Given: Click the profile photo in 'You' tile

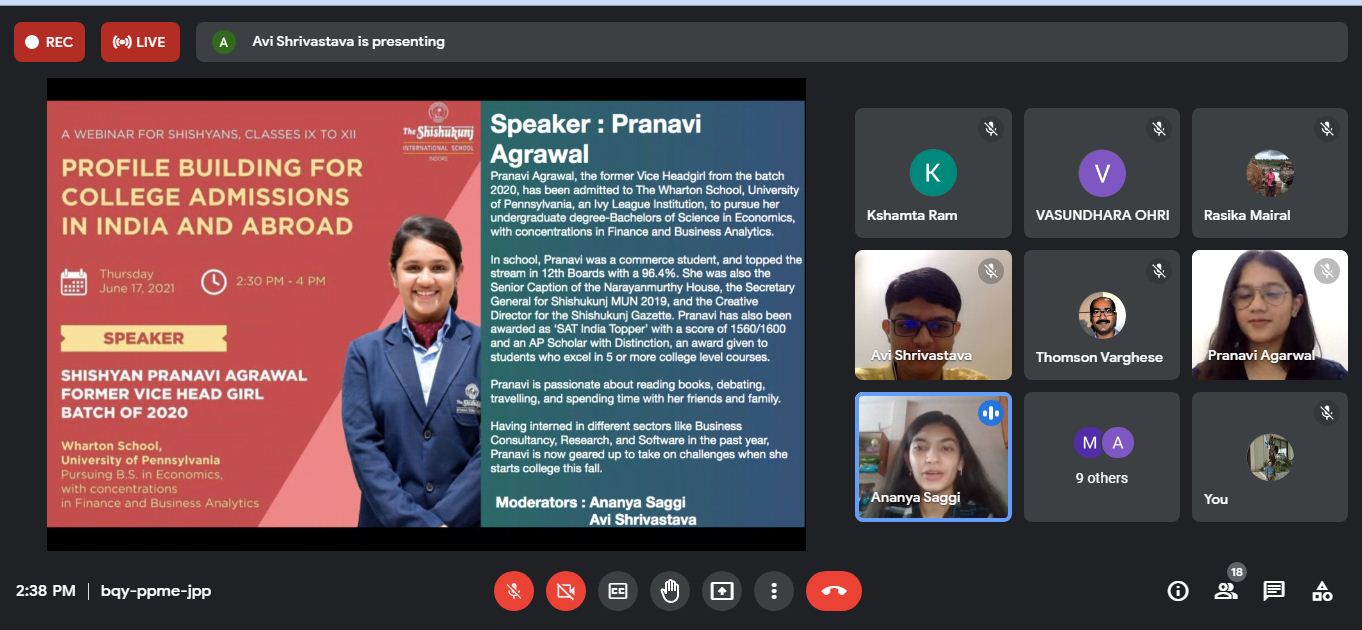Looking at the screenshot, I should coord(1270,457).
